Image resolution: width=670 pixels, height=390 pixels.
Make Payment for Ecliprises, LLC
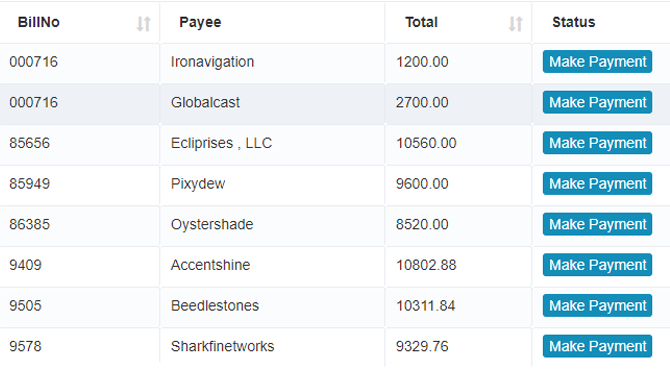[x=597, y=143]
